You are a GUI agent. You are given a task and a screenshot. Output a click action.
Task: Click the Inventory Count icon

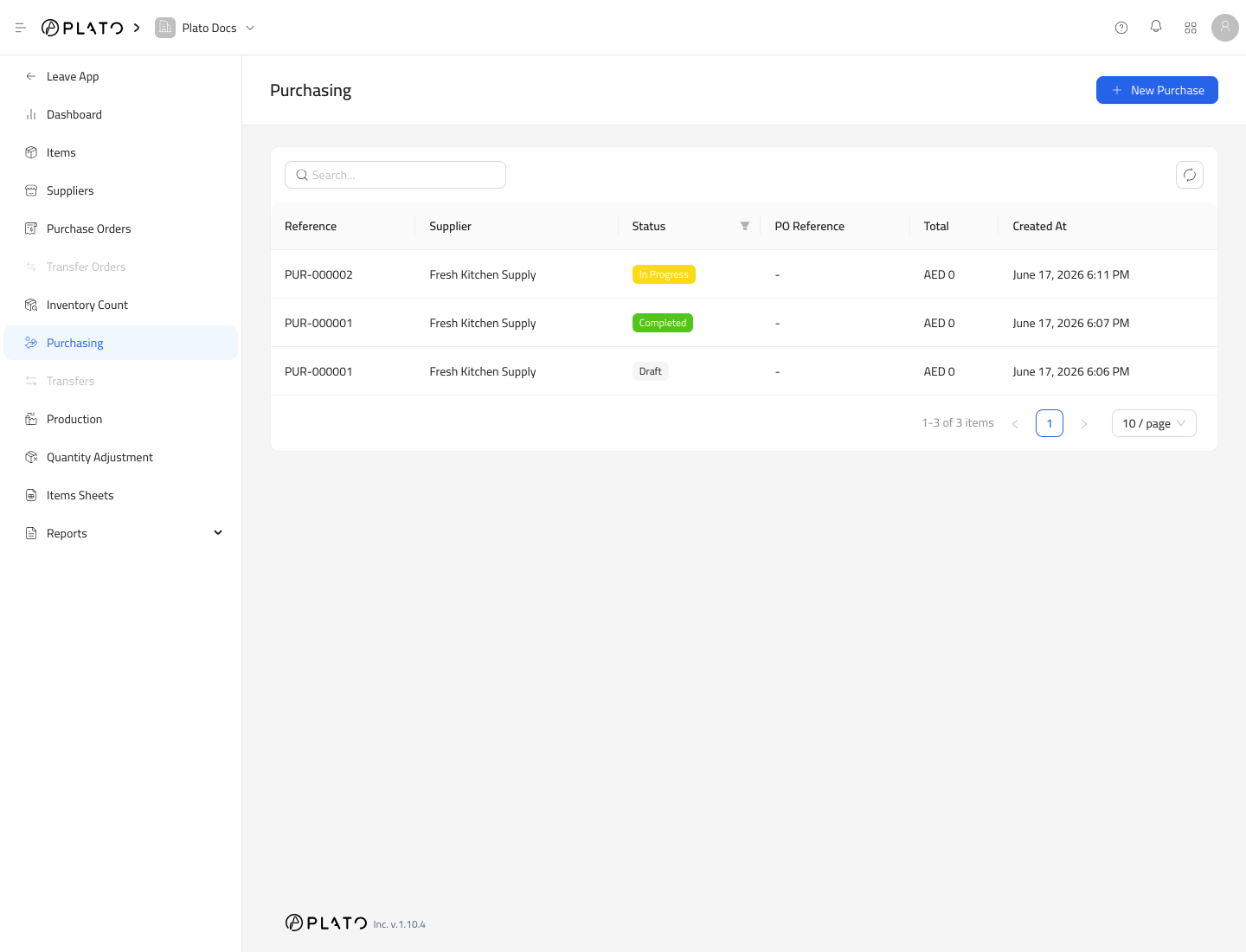click(31, 305)
